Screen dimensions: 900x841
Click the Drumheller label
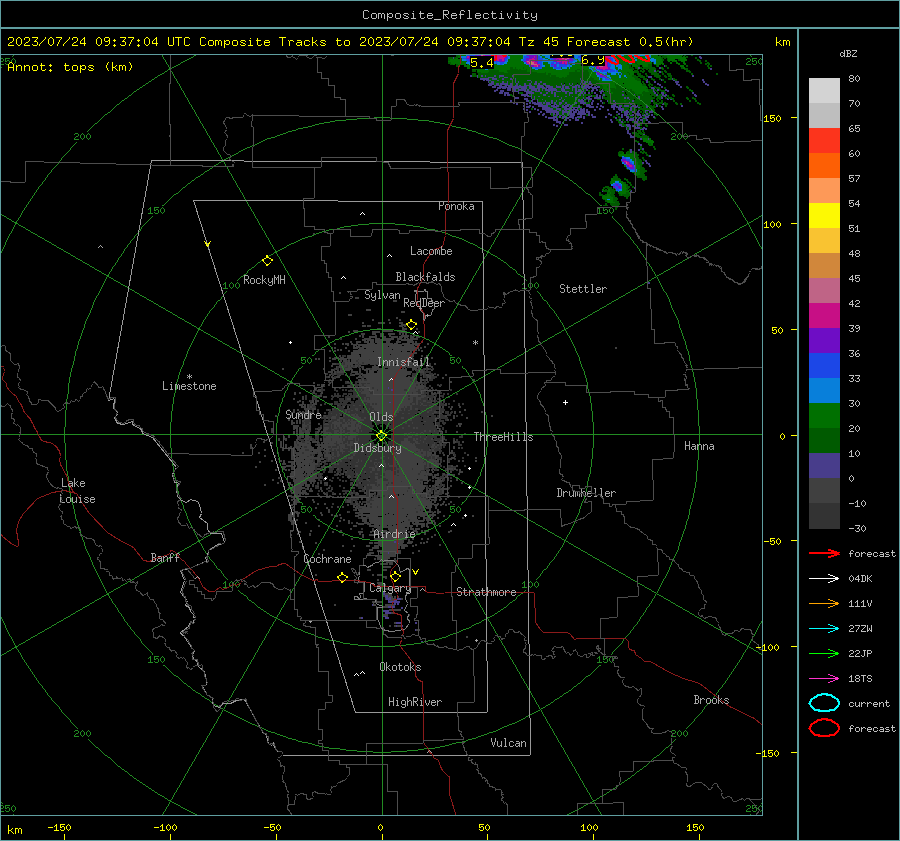tap(586, 493)
